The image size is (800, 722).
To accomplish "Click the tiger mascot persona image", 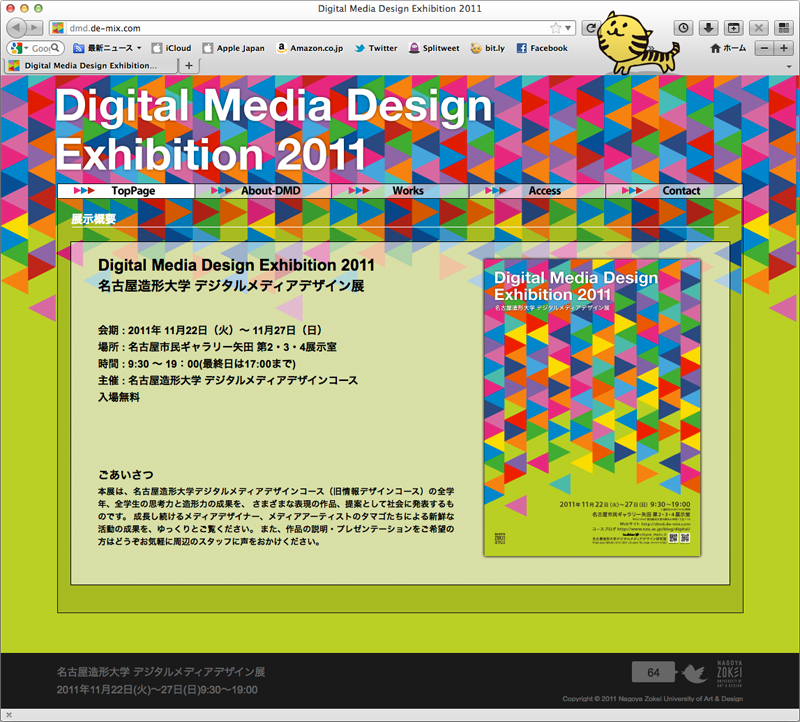I will (638, 44).
